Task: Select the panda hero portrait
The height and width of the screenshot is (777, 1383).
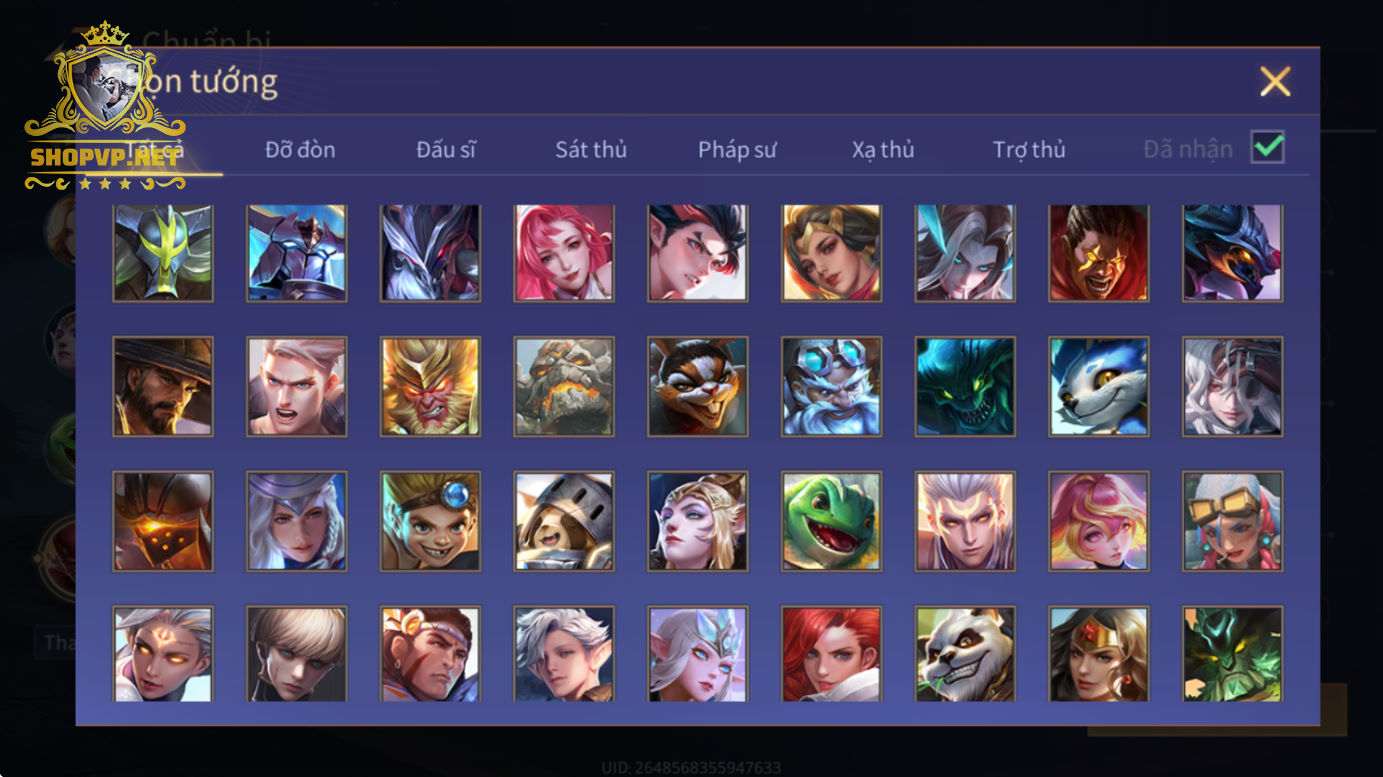Action: pos(965,654)
